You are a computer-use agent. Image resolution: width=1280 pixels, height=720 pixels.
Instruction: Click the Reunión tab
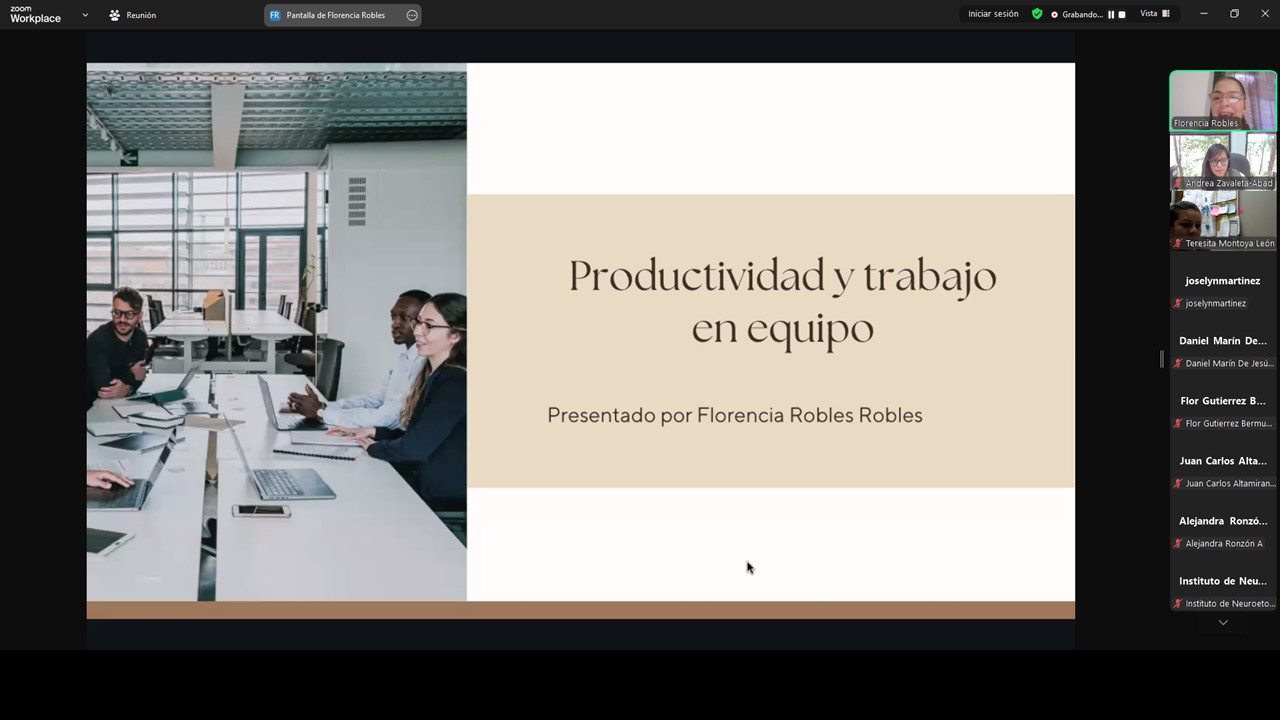(x=132, y=15)
